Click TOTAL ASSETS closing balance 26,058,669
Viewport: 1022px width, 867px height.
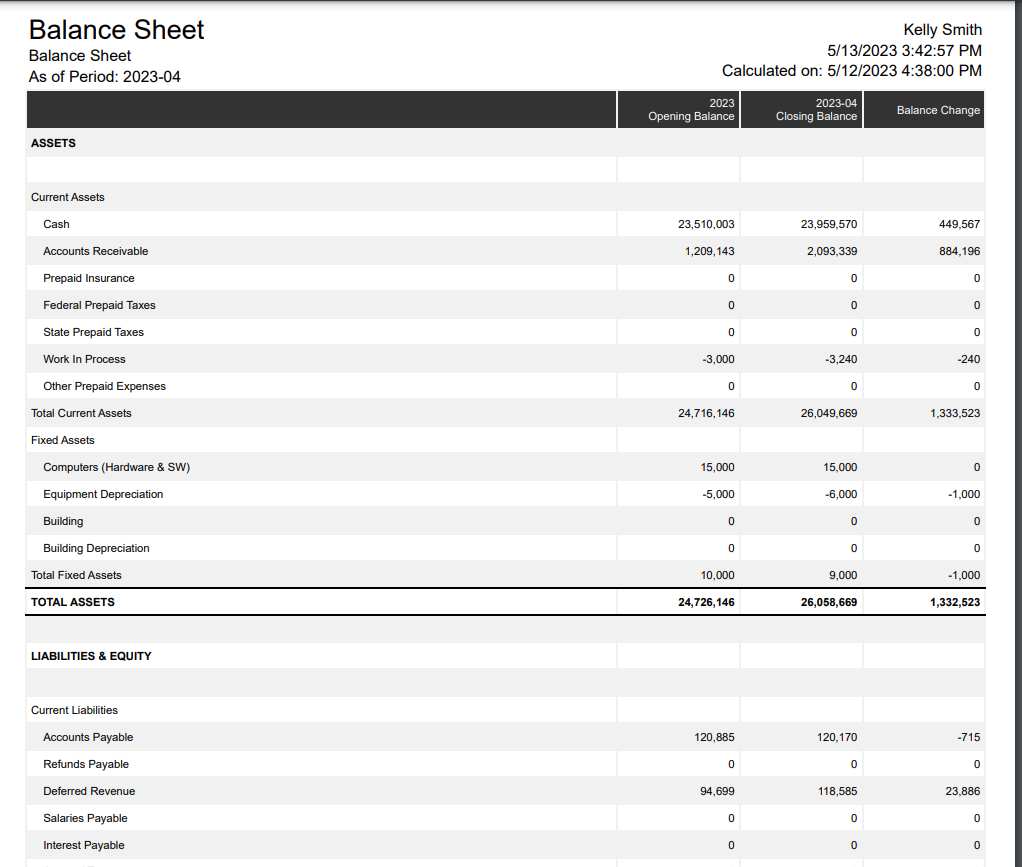click(x=829, y=602)
